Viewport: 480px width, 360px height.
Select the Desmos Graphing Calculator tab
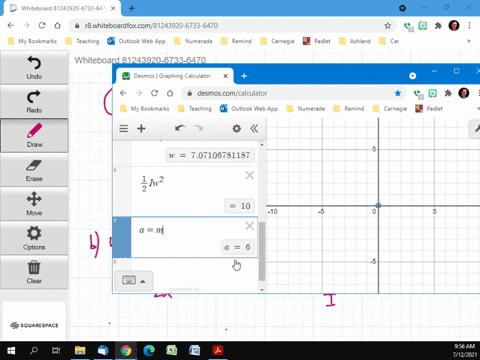(172, 76)
